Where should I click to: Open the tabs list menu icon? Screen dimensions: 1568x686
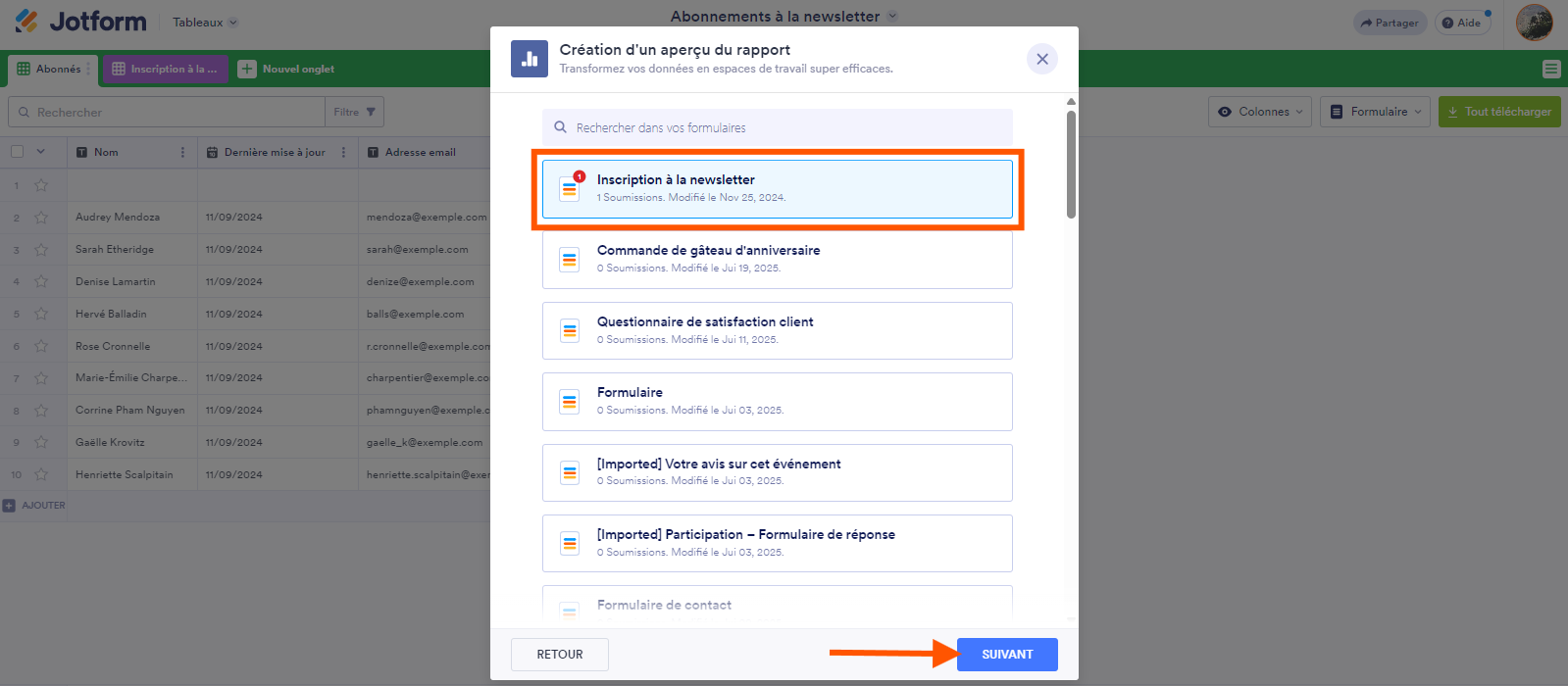(x=1550, y=69)
